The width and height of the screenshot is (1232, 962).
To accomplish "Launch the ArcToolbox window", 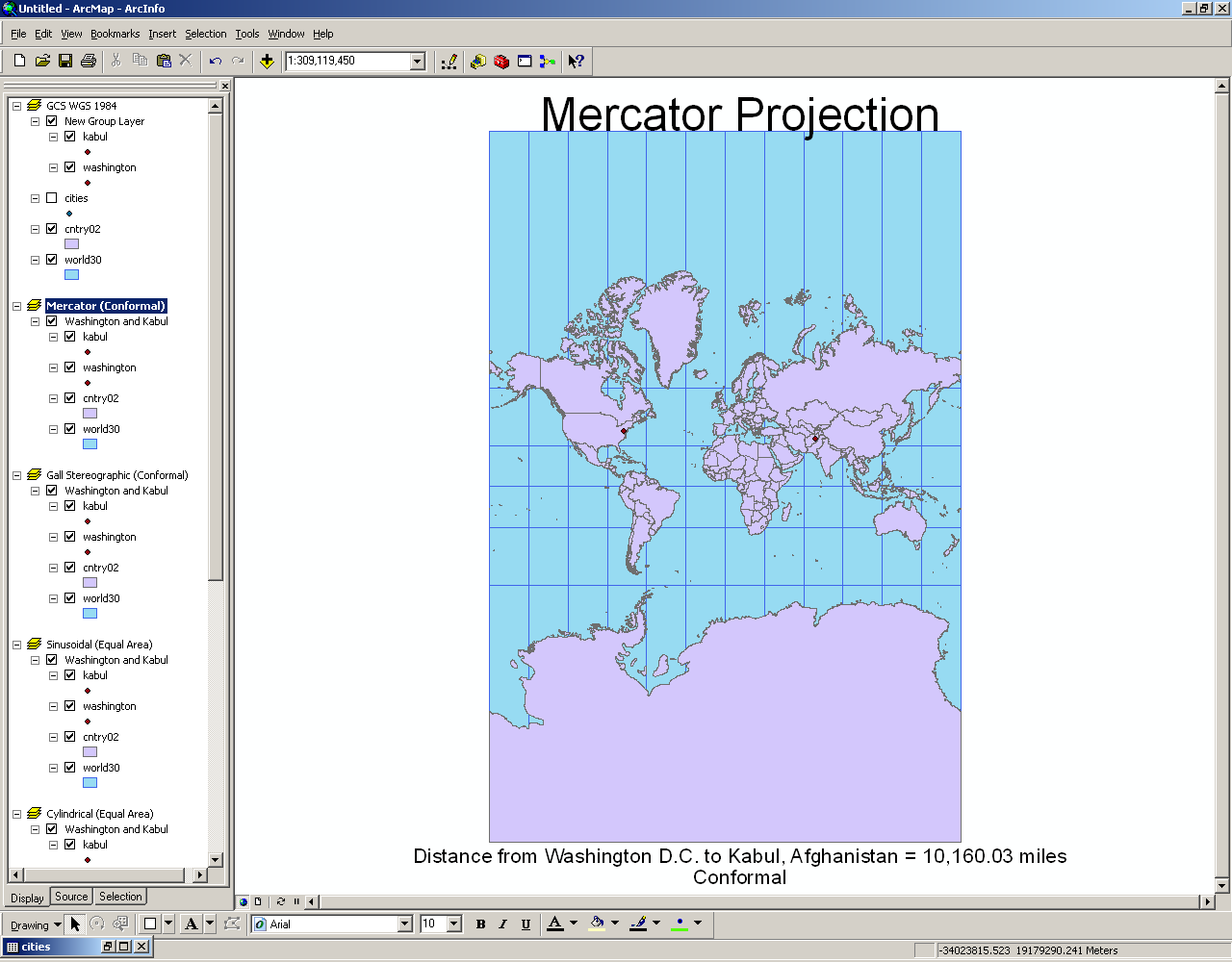I will [x=500, y=61].
